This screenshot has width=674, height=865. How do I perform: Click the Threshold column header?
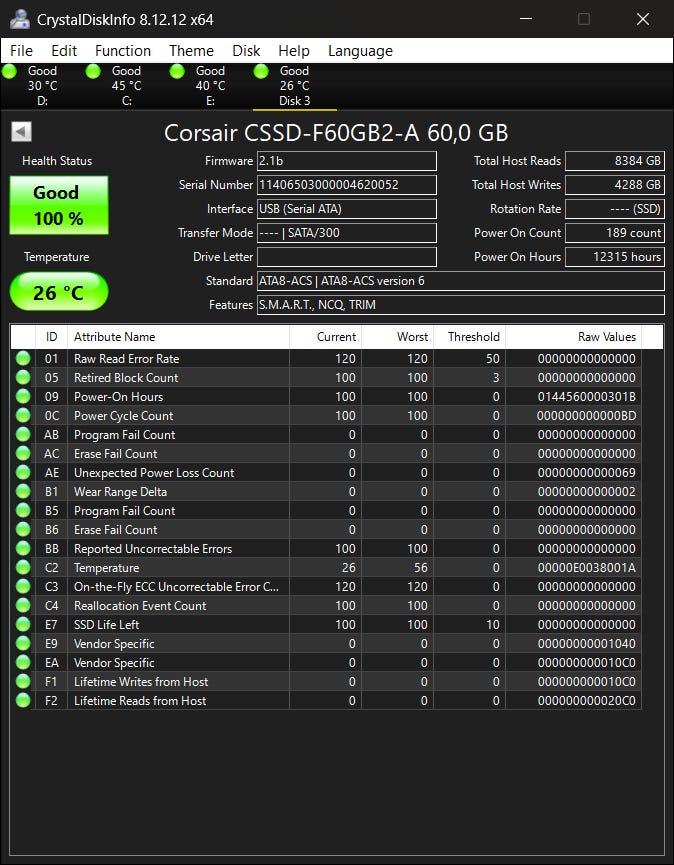469,337
